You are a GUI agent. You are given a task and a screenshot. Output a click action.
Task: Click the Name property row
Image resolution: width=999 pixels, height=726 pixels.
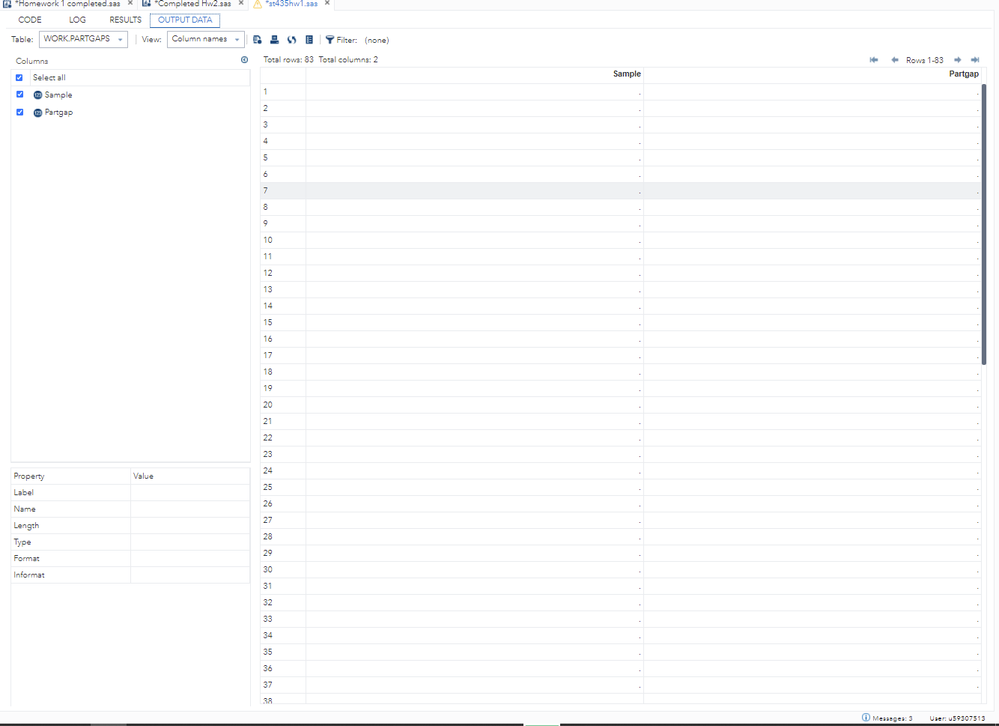pos(130,509)
